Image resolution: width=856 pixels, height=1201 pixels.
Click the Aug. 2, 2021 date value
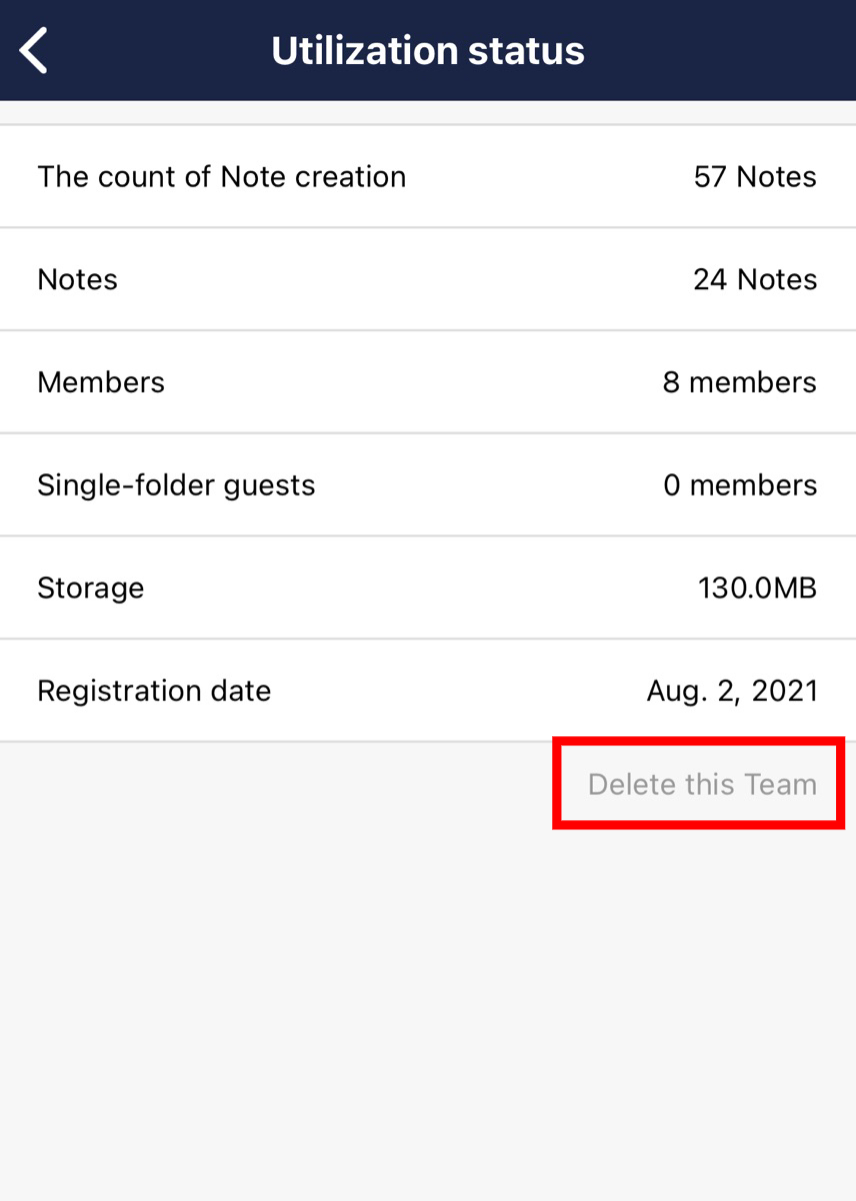point(732,691)
